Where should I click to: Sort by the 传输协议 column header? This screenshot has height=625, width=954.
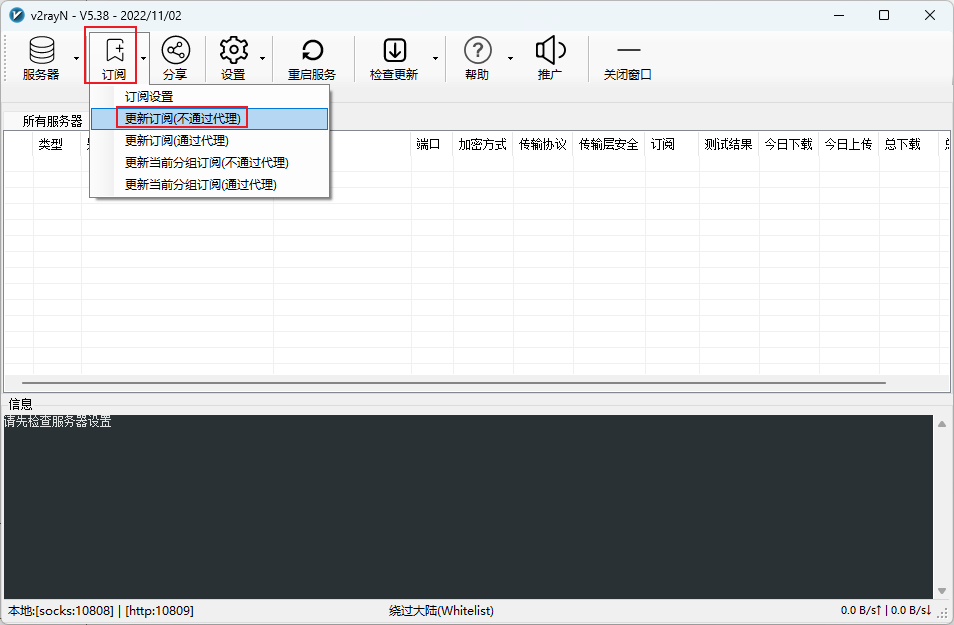click(x=543, y=144)
